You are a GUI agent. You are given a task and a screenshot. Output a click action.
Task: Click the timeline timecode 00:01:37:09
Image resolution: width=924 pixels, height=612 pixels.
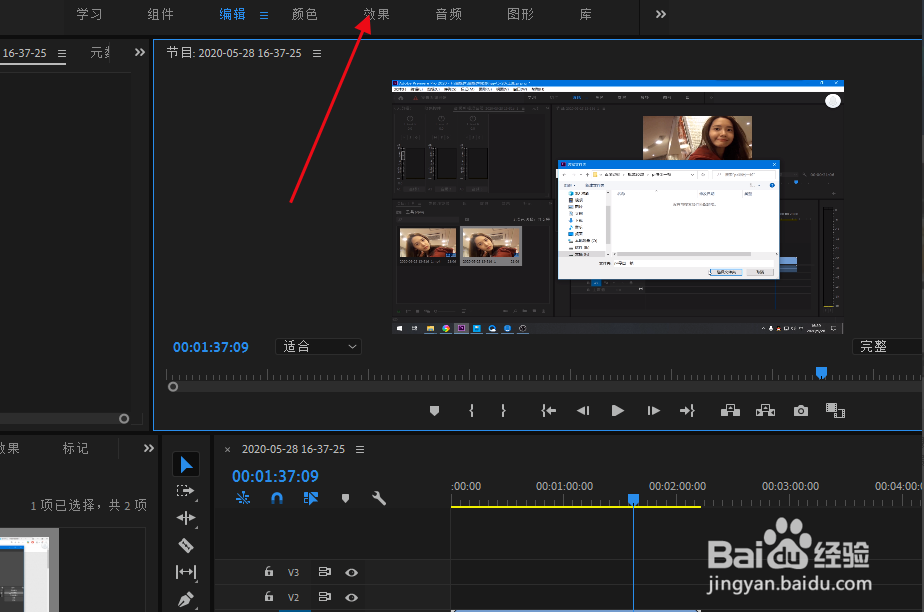tap(275, 477)
